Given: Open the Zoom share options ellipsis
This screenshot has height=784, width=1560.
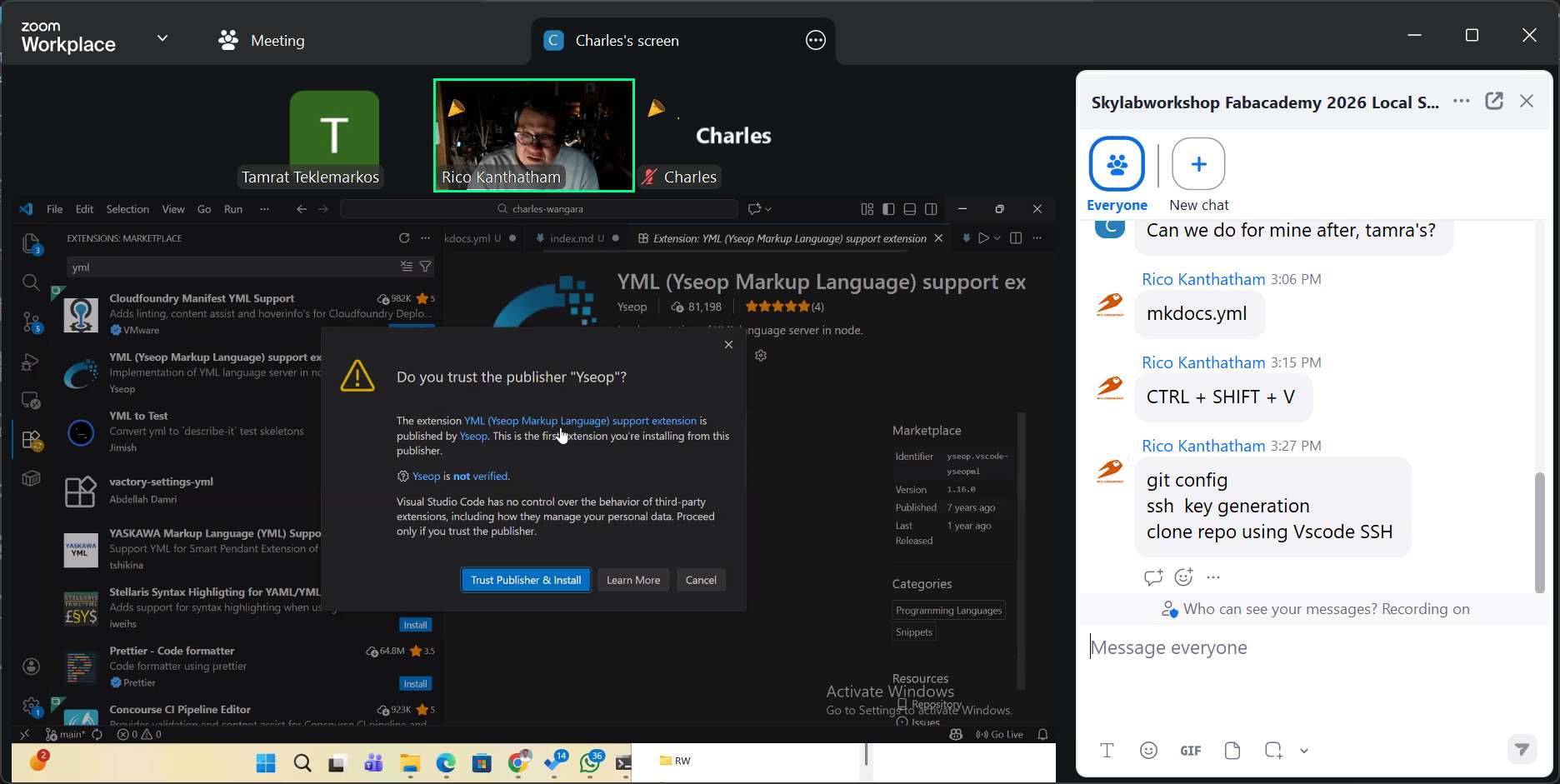Looking at the screenshot, I should [x=815, y=40].
